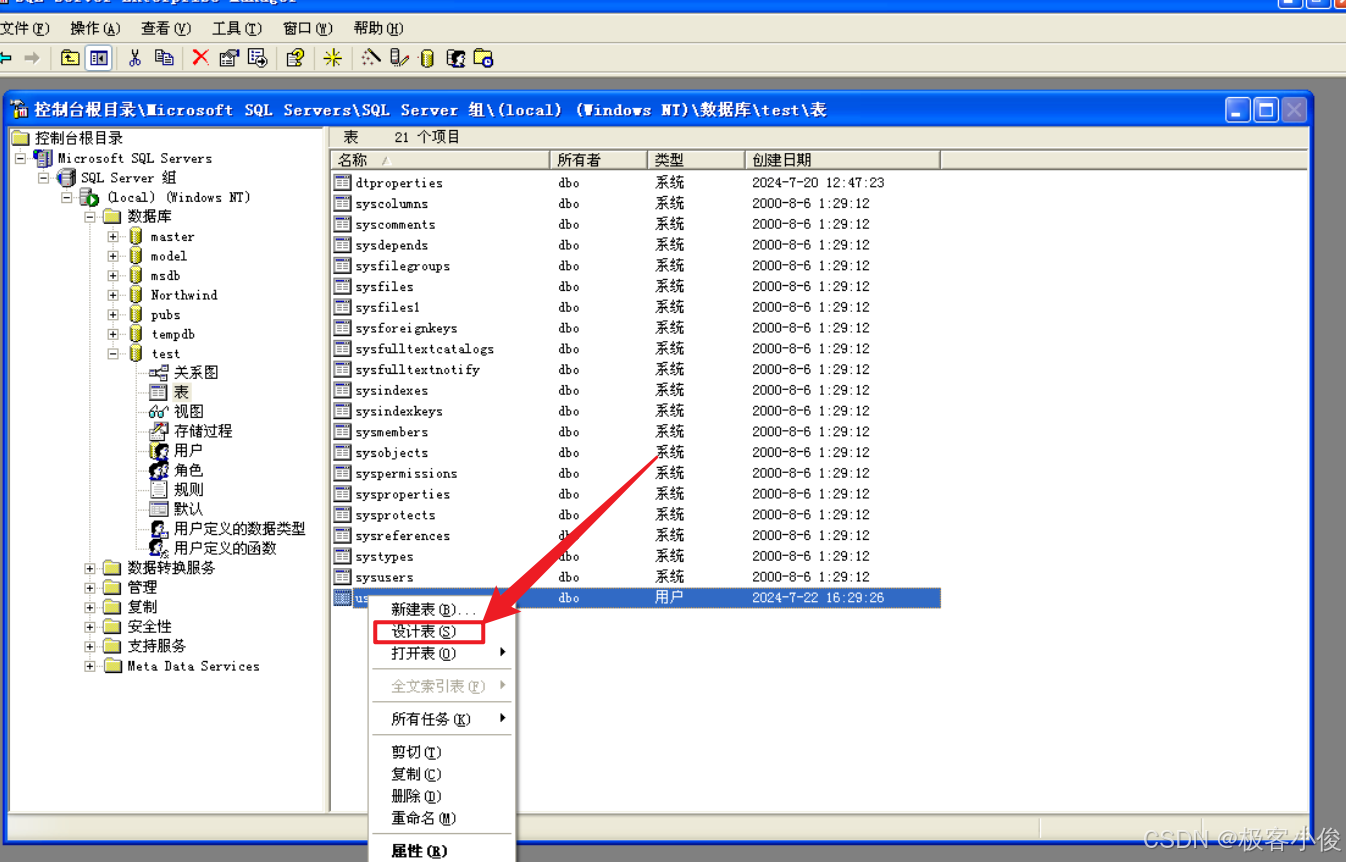Screen dimensions: 1346x862
Task: Select the 关系图 diagram node in the tree
Action: click(x=196, y=372)
